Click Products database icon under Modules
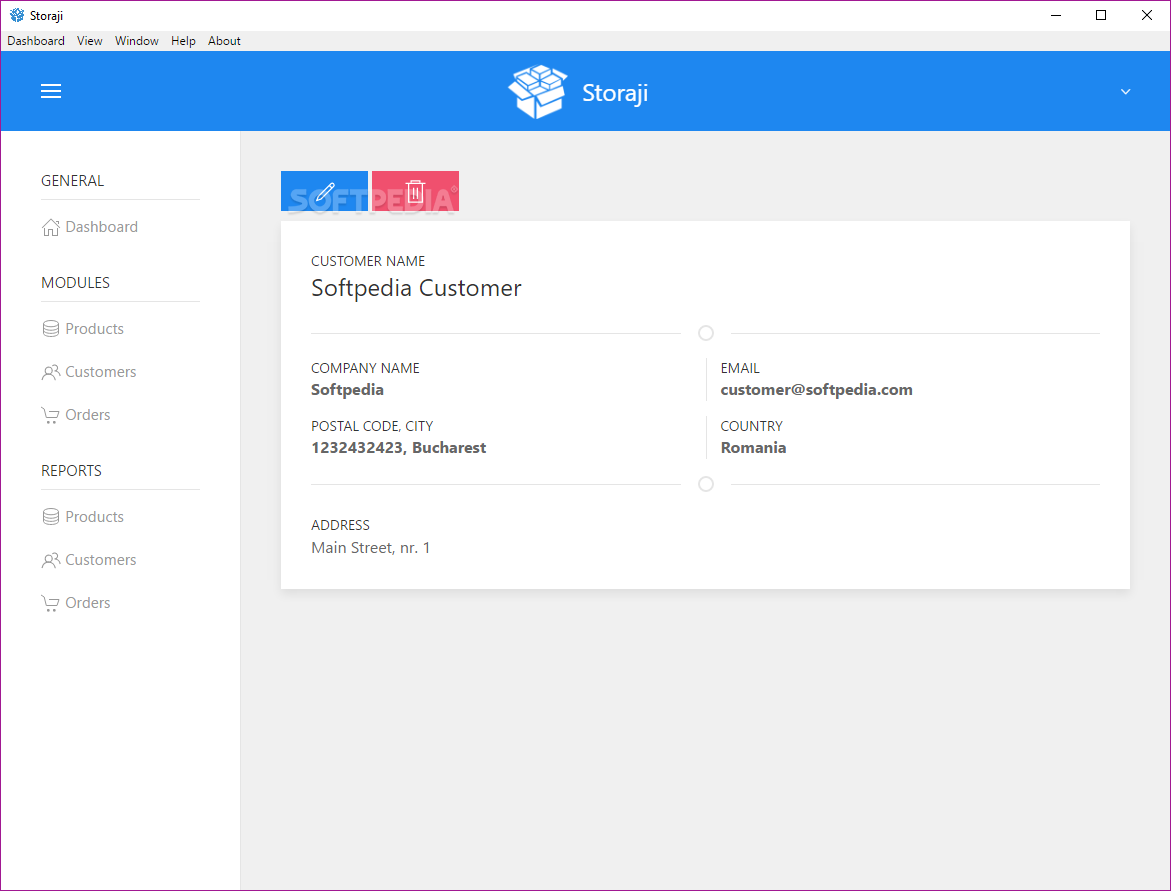The width and height of the screenshot is (1171, 891). click(x=51, y=329)
